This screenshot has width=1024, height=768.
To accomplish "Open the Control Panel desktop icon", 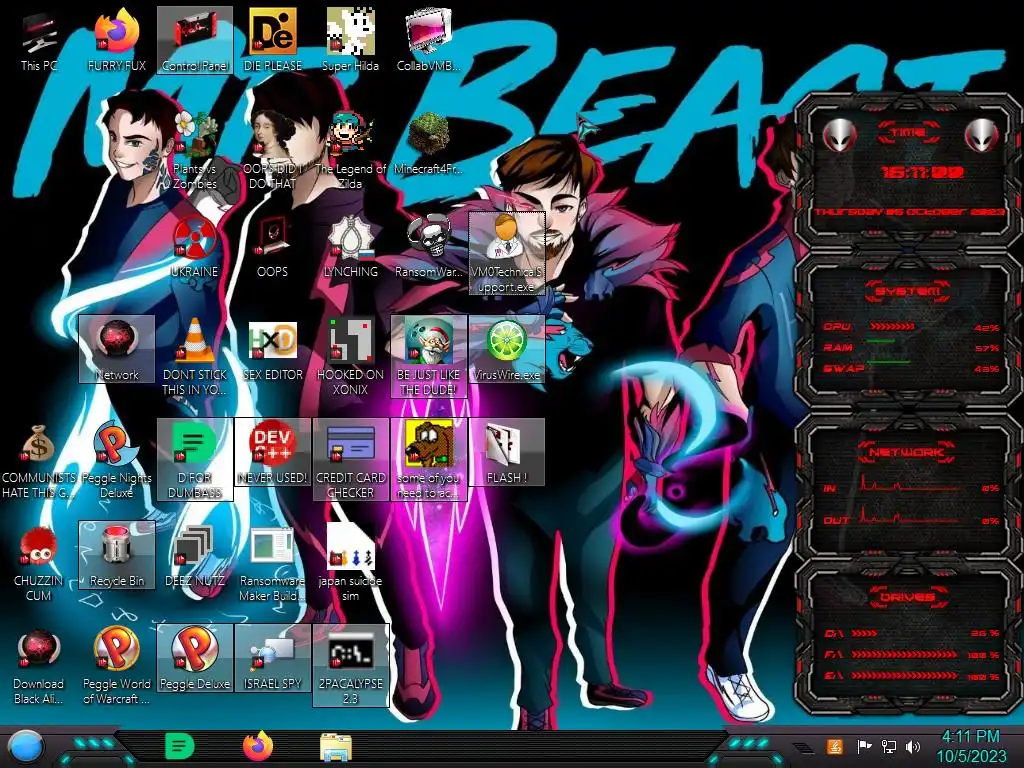I will click(x=195, y=40).
